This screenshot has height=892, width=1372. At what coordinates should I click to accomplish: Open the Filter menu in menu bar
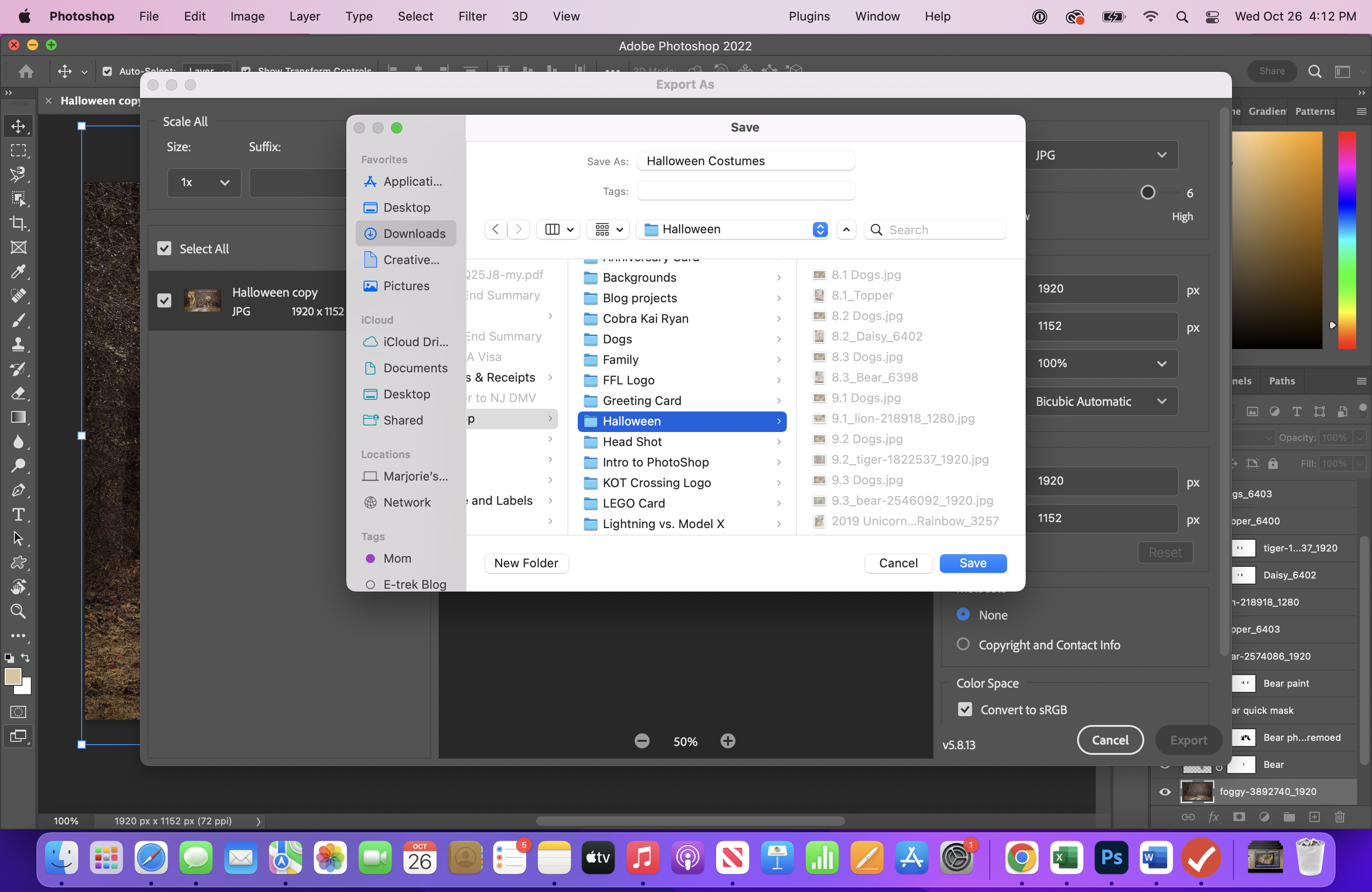(472, 16)
